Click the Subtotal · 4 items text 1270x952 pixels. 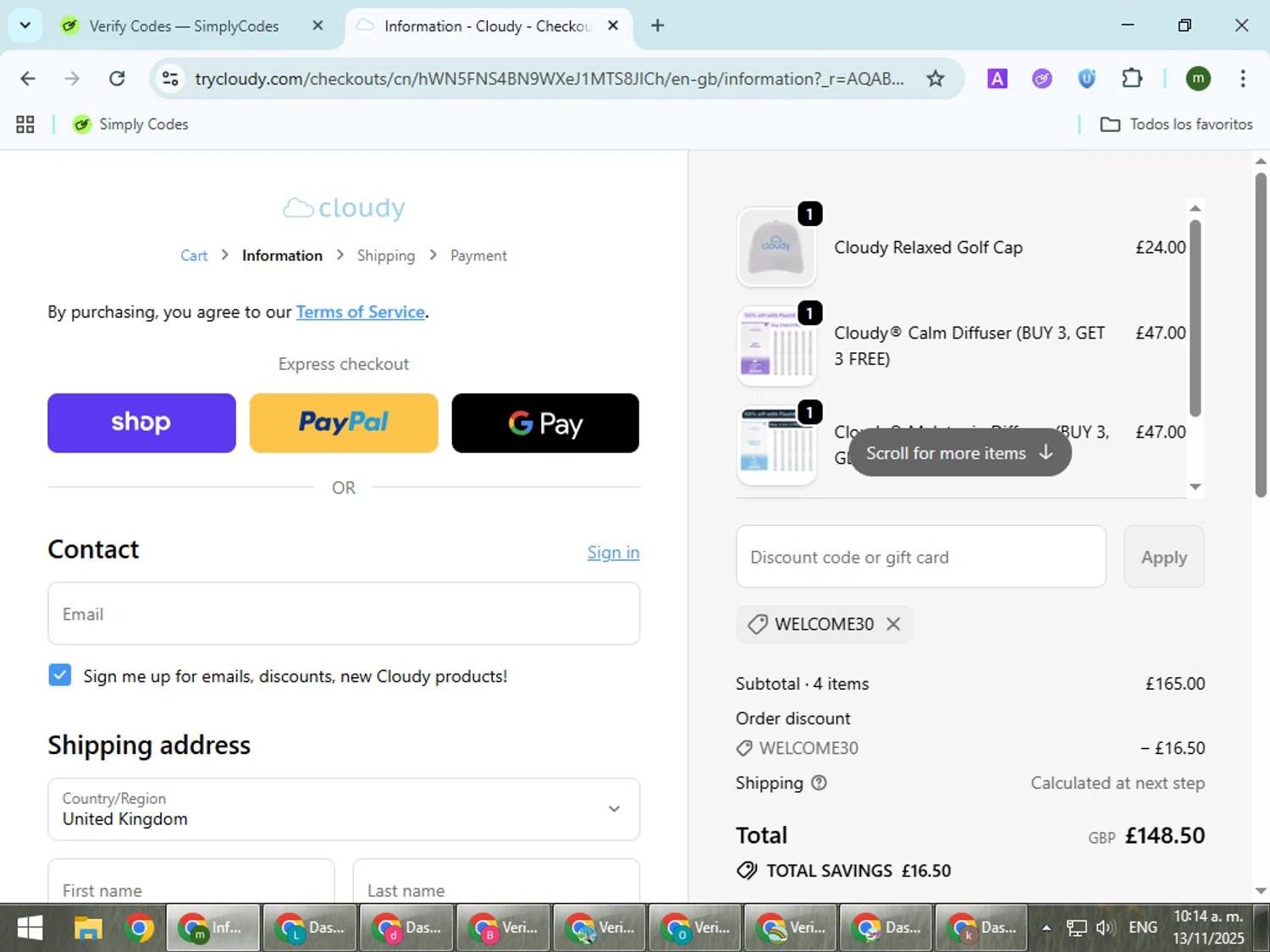[802, 684]
